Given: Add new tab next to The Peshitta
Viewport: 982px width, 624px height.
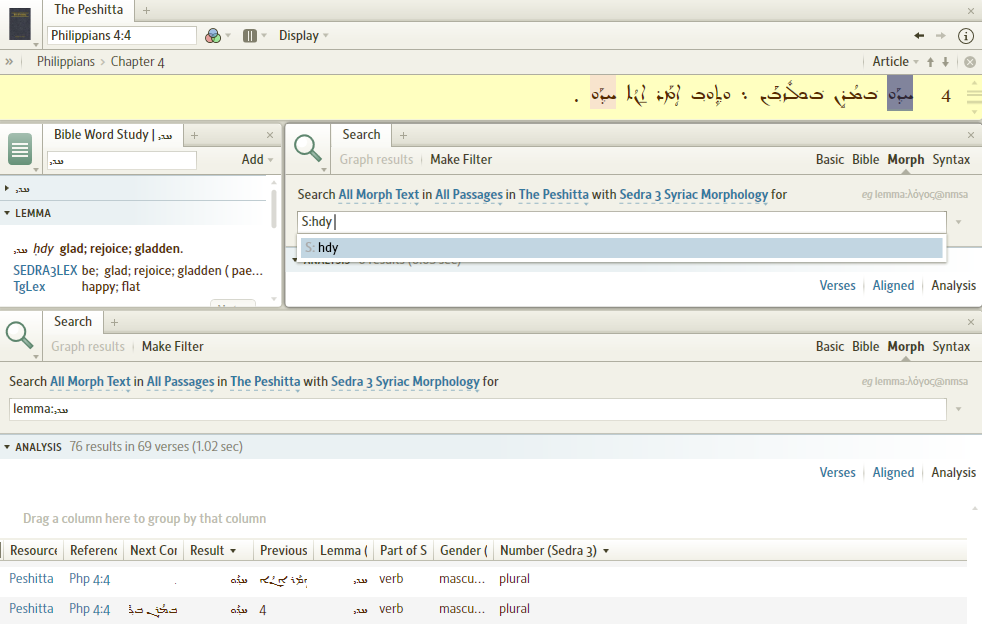Looking at the screenshot, I should tap(146, 10).
